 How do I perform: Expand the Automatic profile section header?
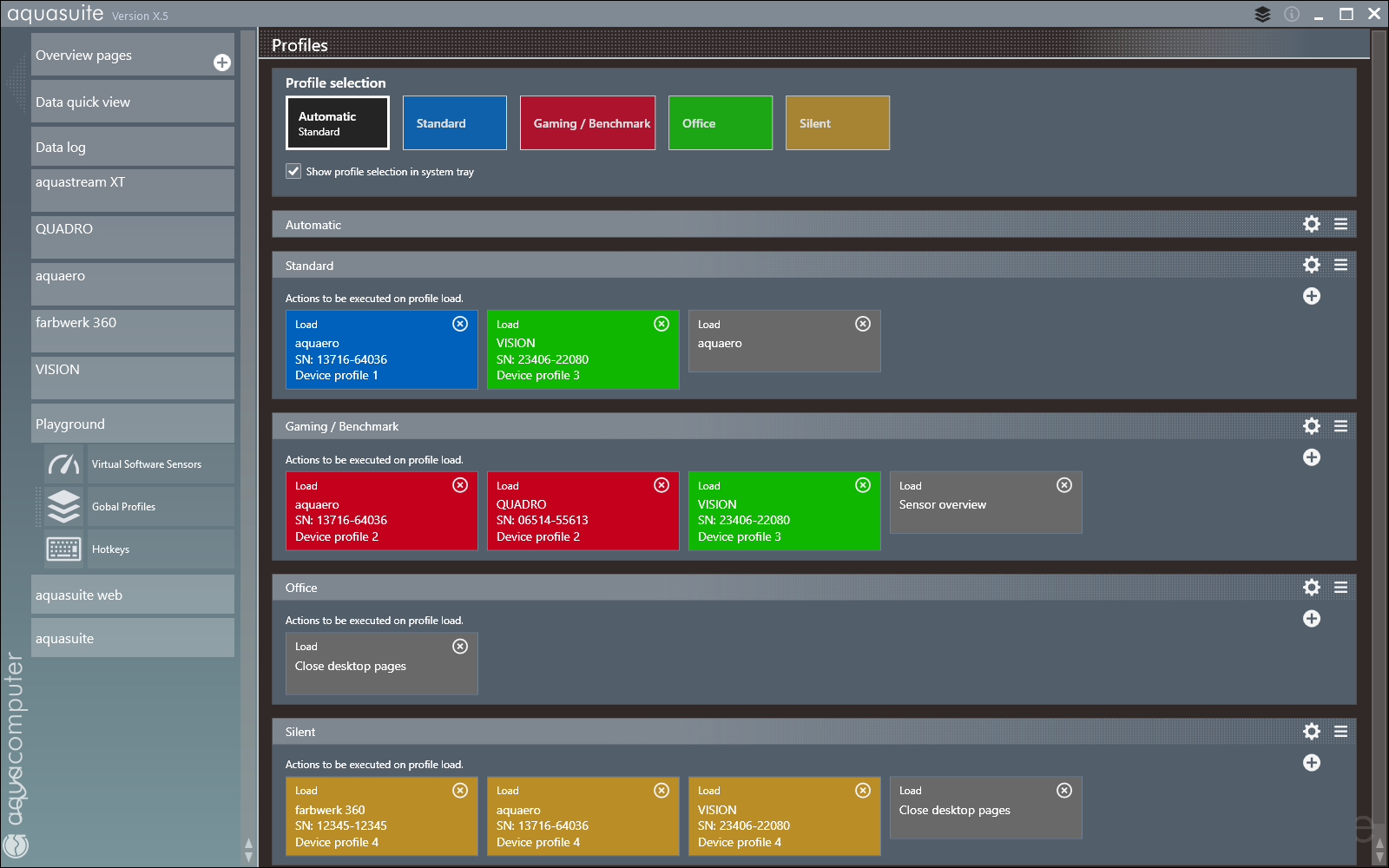[x=814, y=224]
